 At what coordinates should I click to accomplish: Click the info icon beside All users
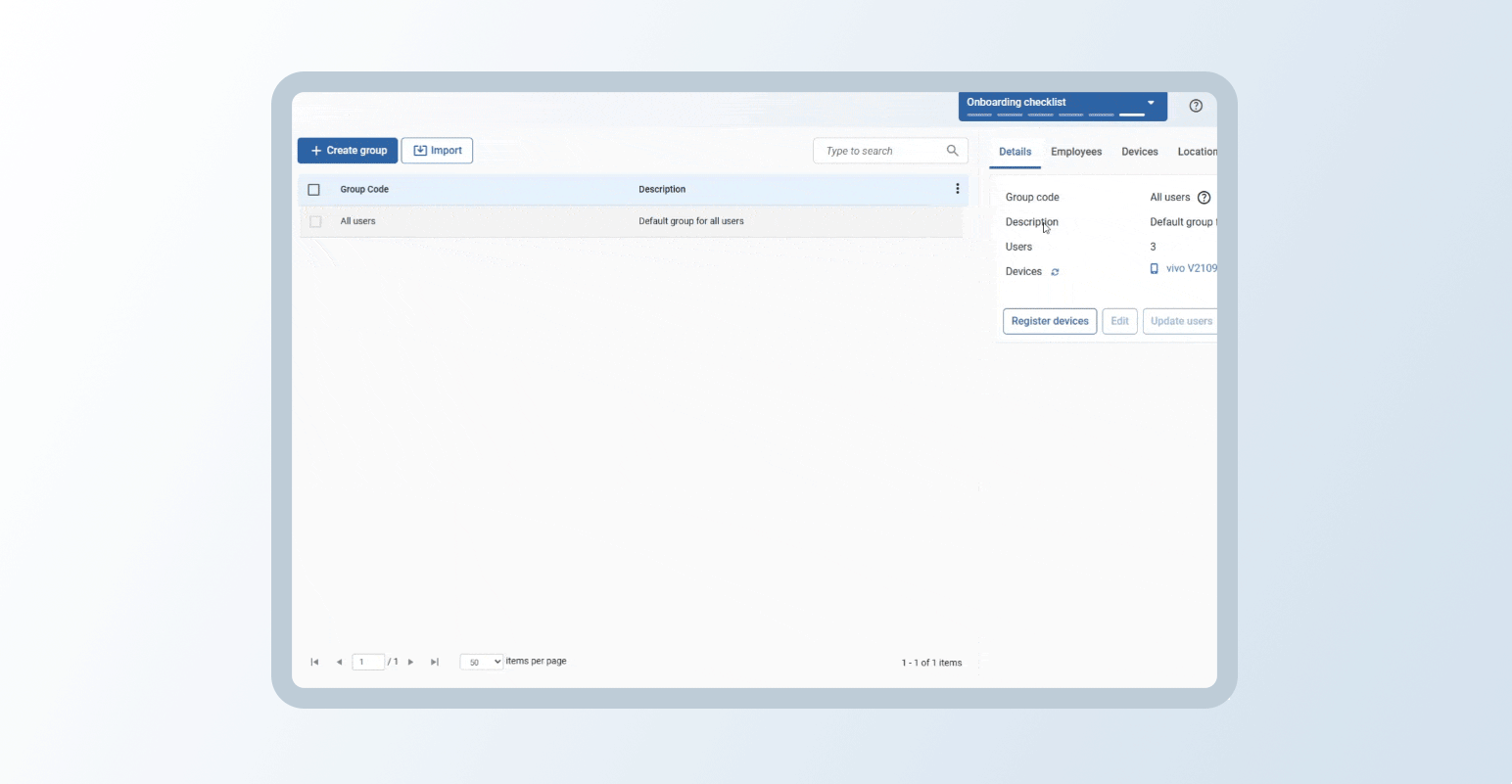[x=1205, y=198]
